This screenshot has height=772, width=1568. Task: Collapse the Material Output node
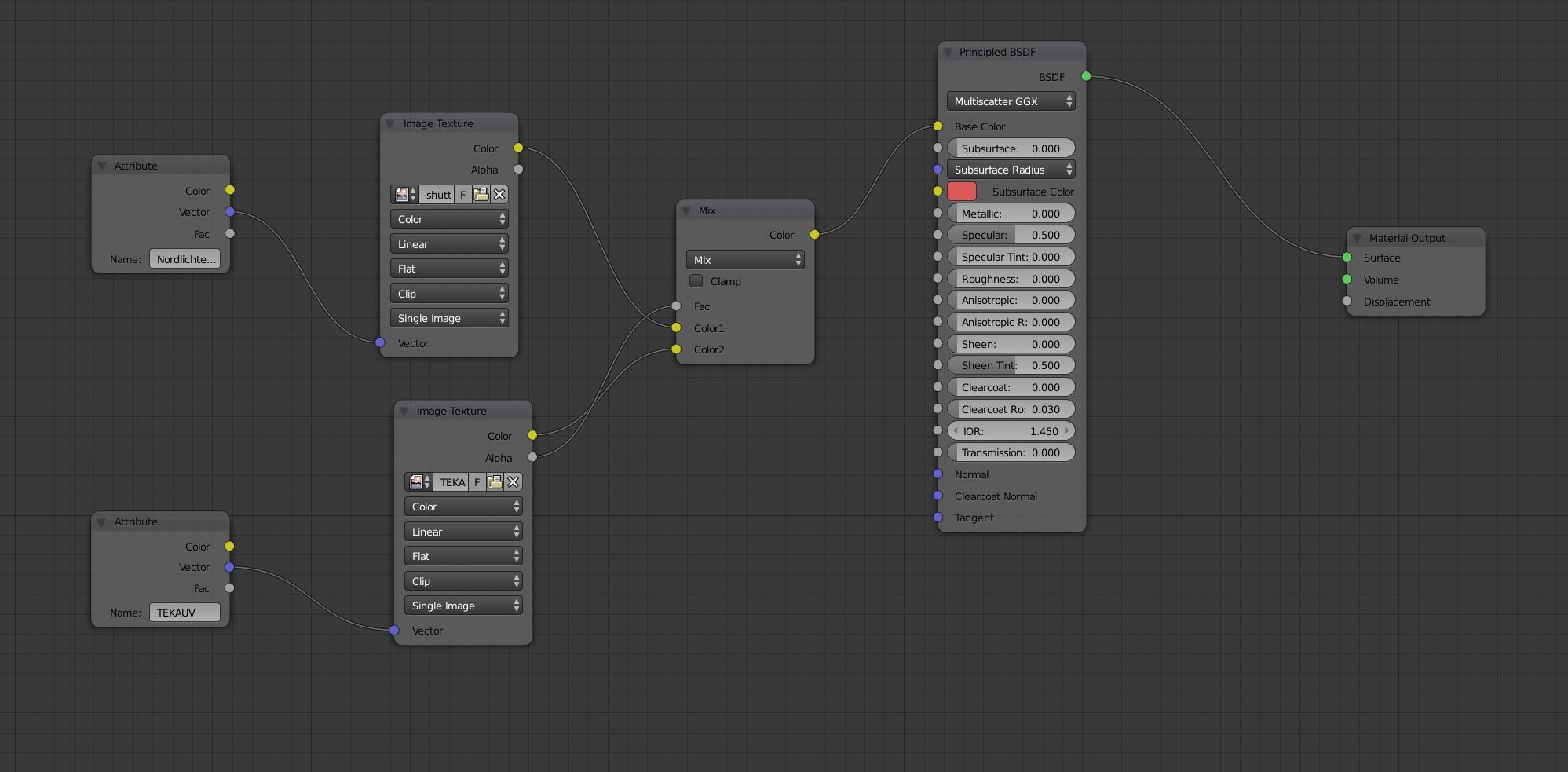[1357, 238]
